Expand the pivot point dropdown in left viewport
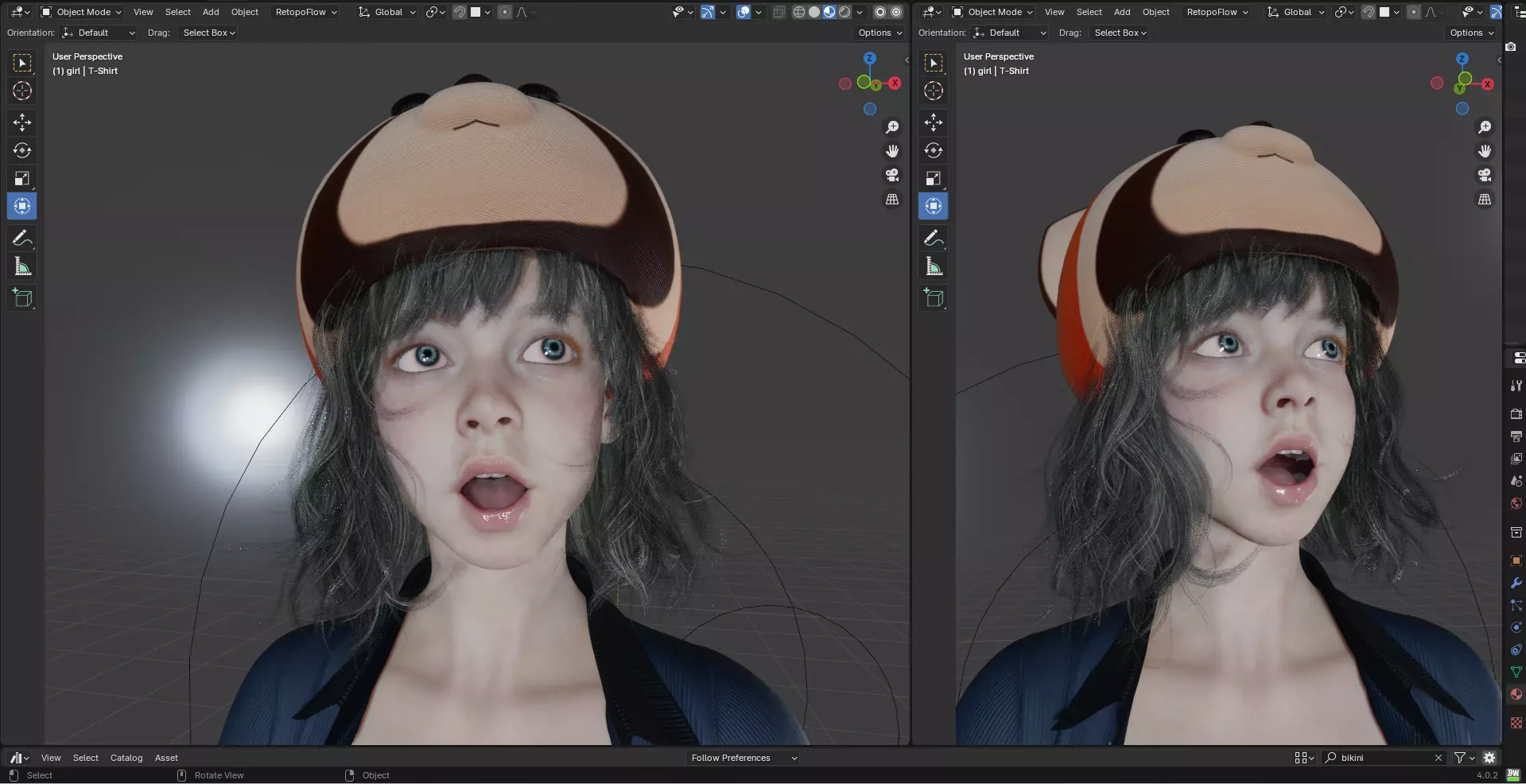This screenshot has width=1526, height=784. [435, 12]
